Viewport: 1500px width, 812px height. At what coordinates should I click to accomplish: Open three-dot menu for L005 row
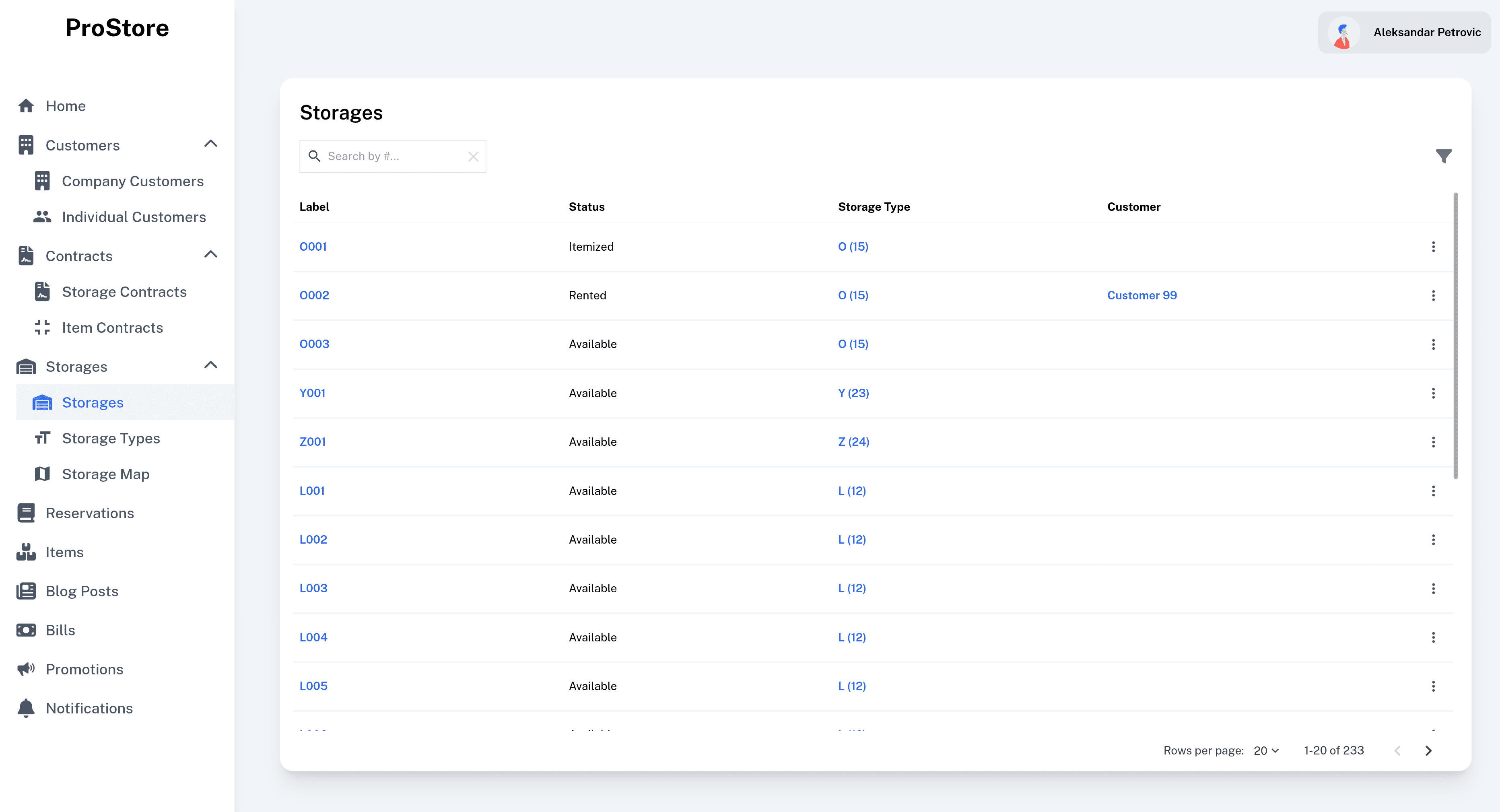[1433, 686]
